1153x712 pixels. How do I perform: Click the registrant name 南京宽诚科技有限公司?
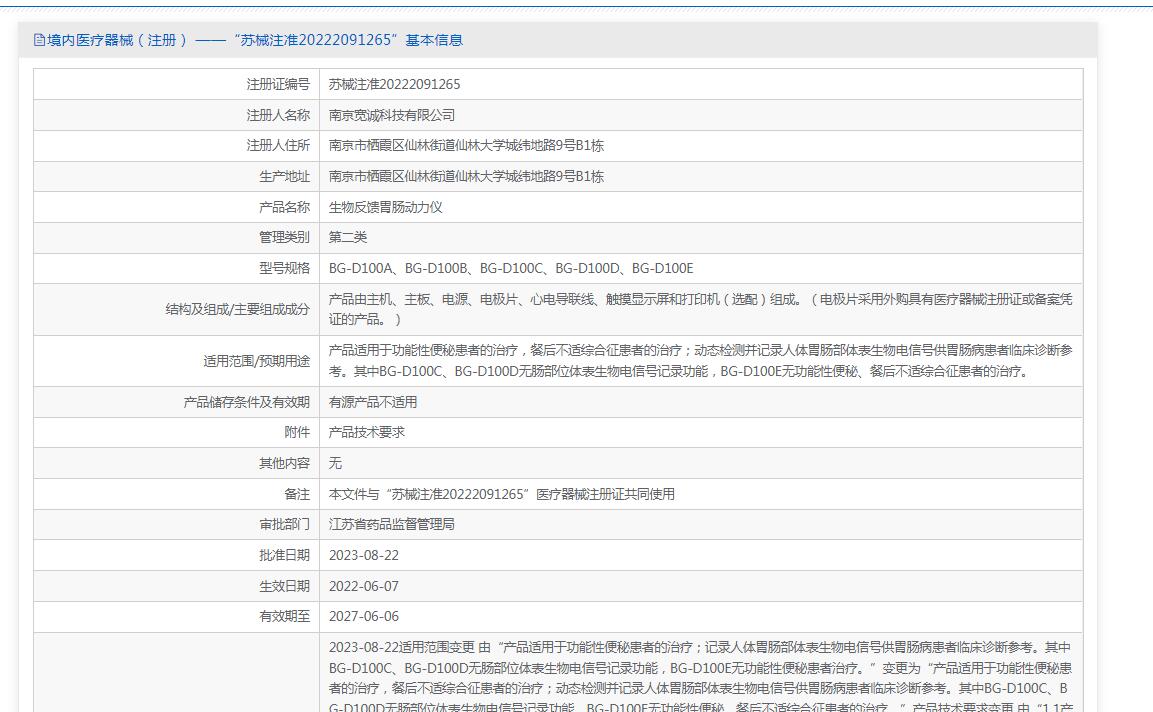391,115
